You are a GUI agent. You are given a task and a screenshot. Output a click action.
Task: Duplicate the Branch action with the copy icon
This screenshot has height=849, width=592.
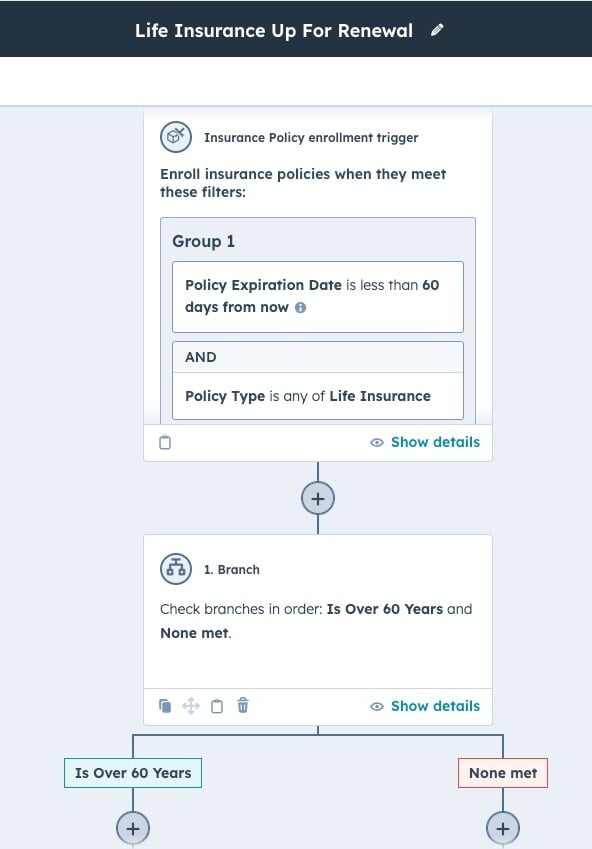tap(165, 706)
